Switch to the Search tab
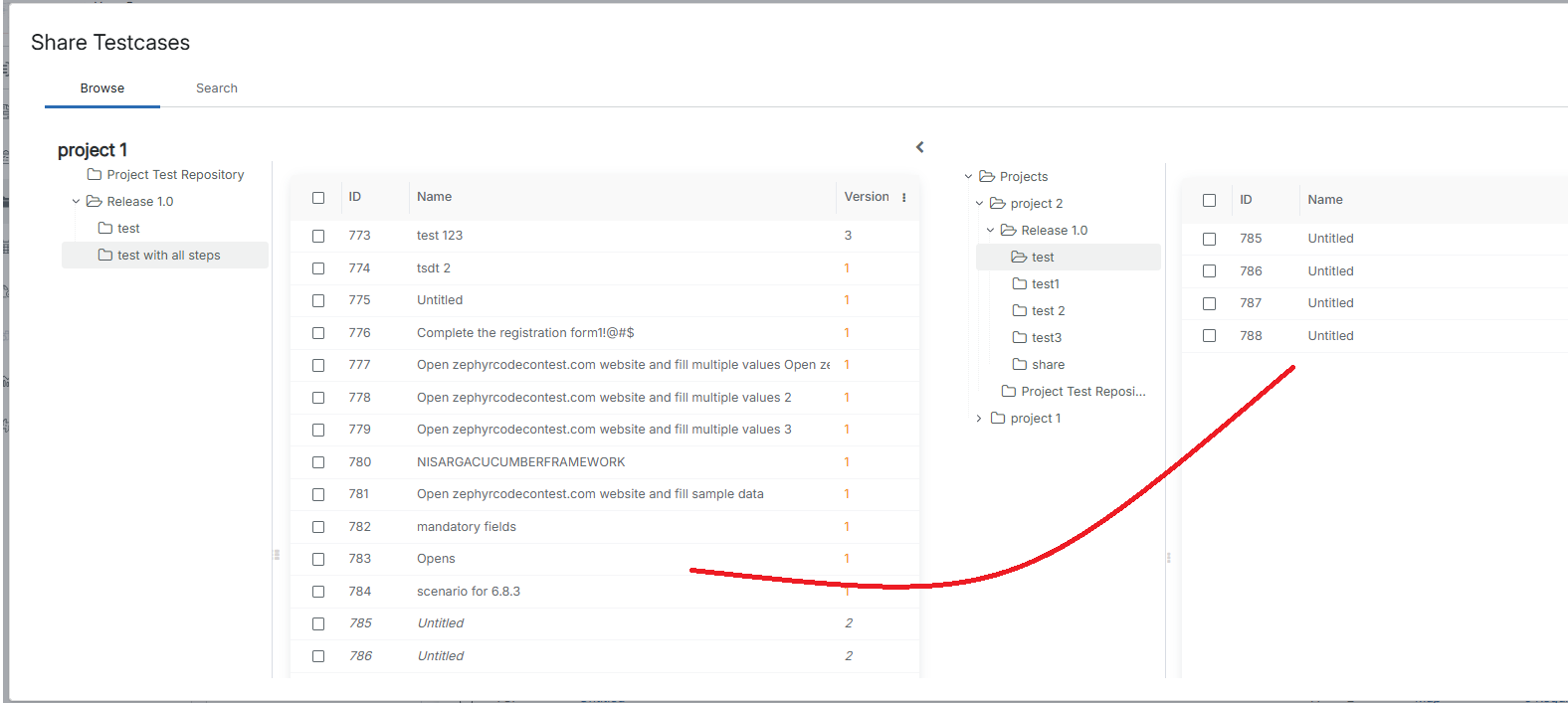Viewport: 1568px width, 703px height. click(216, 88)
